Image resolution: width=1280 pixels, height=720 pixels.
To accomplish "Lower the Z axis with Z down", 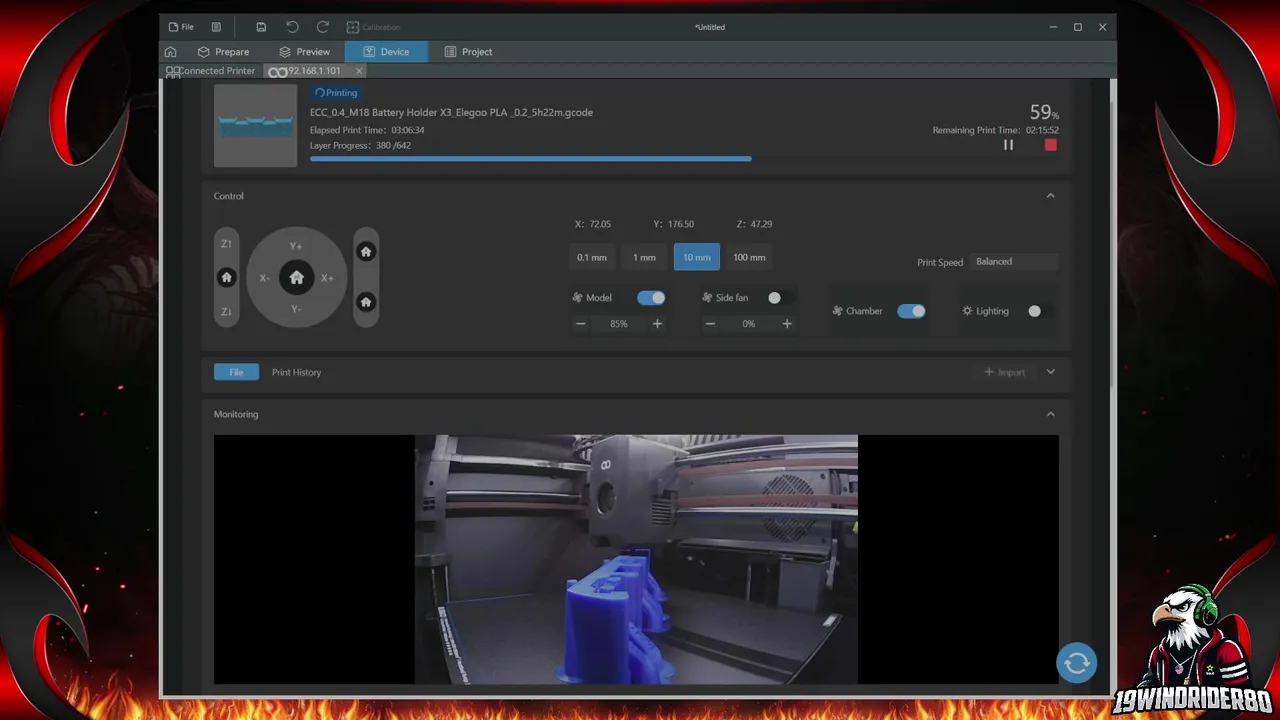I will click(226, 312).
